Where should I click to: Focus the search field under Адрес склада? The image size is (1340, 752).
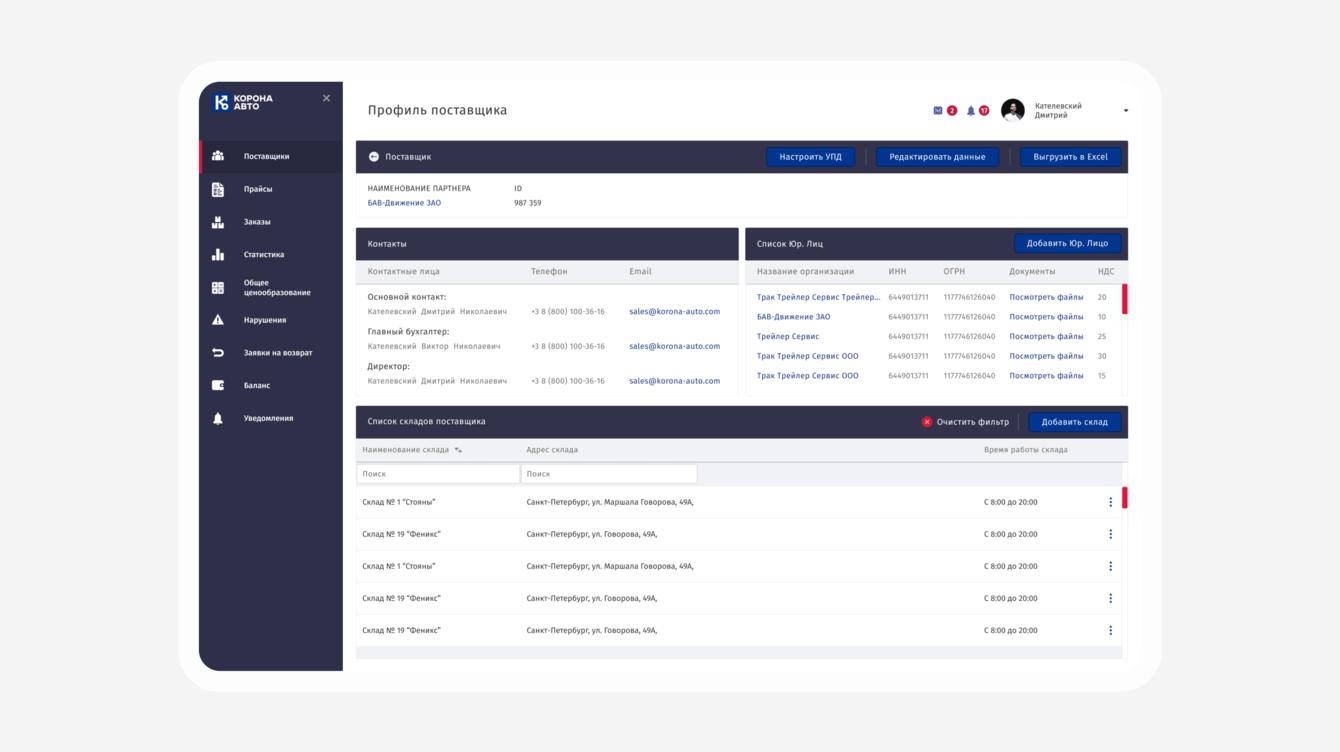[609, 474]
